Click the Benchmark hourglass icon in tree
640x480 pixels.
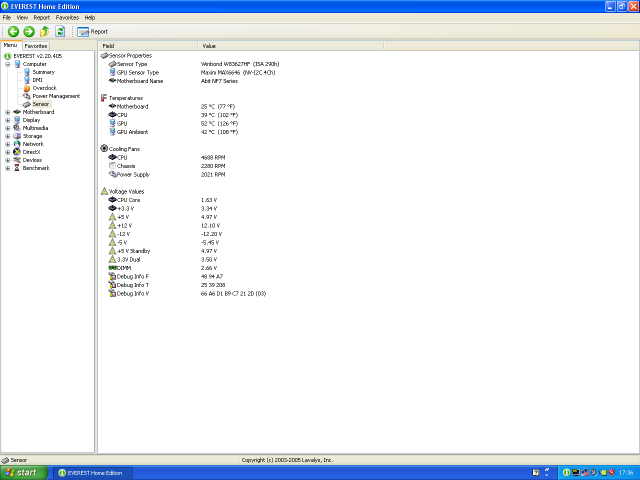(17, 168)
